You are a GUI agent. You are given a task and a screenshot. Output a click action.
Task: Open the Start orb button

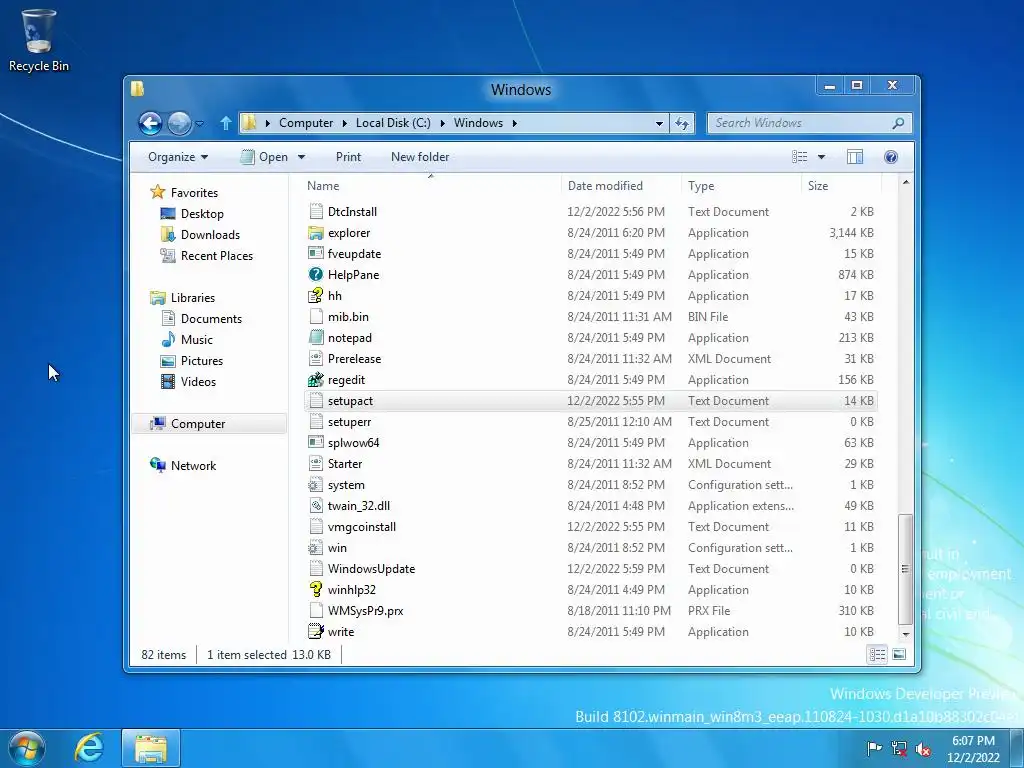pyautogui.click(x=25, y=748)
